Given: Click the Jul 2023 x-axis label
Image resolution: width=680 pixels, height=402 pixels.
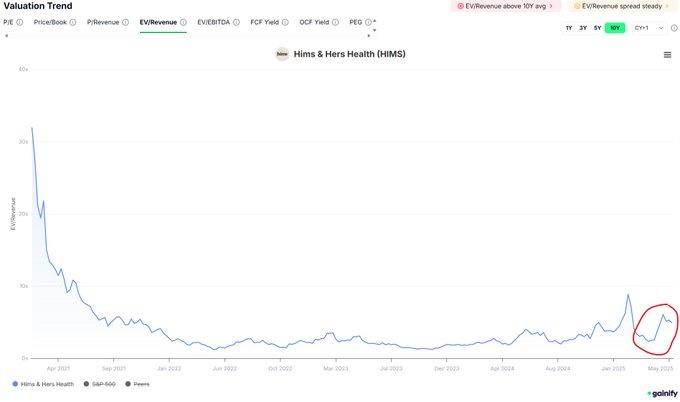Looking at the screenshot, I should pos(391,369).
